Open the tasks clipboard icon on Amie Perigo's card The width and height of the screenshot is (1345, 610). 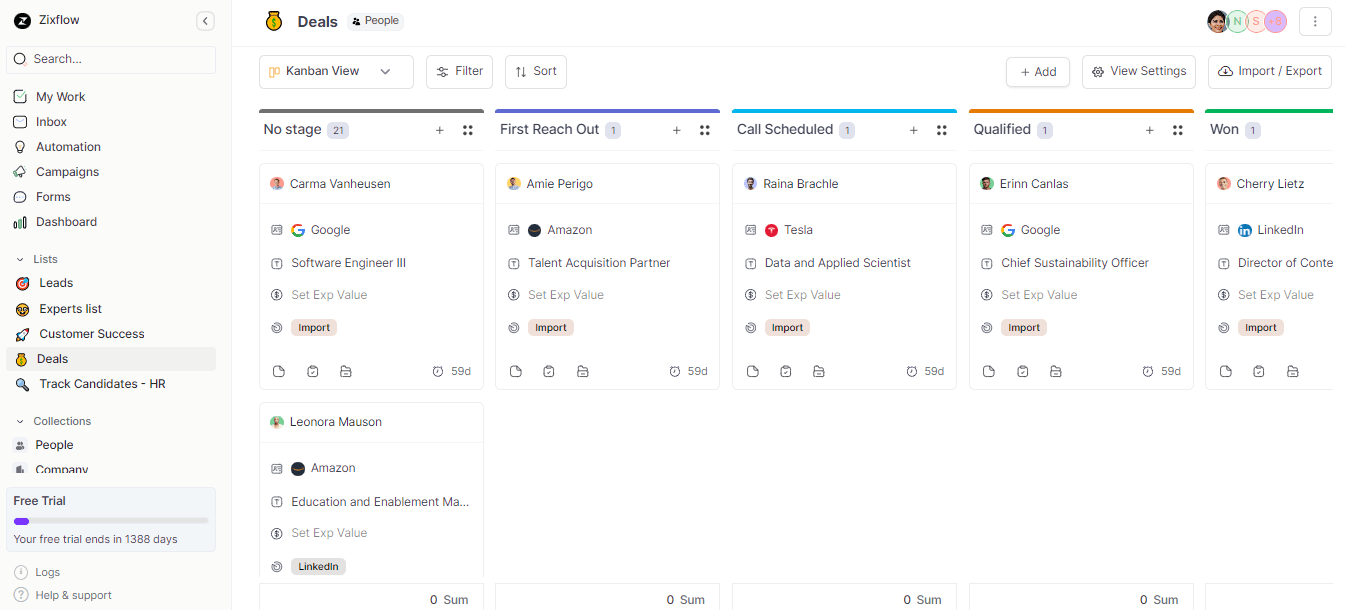pos(548,370)
